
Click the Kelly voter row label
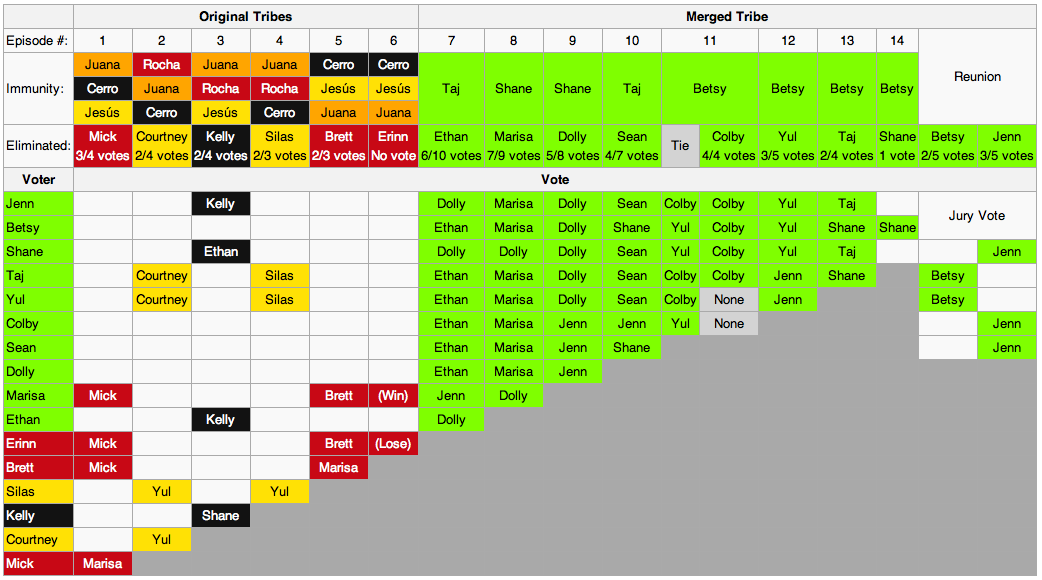pyautogui.click(x=39, y=516)
